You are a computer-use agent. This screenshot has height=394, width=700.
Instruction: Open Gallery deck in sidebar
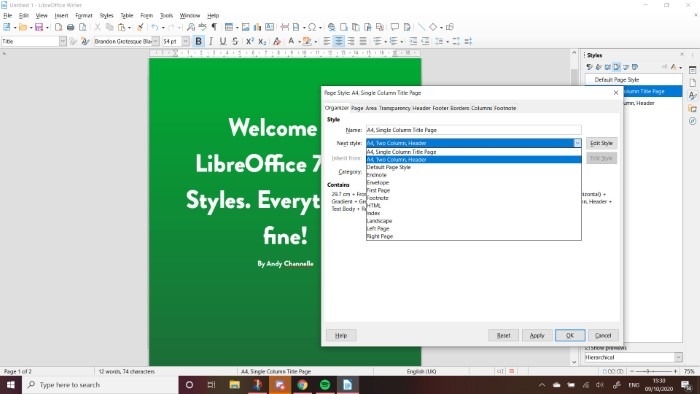692,108
